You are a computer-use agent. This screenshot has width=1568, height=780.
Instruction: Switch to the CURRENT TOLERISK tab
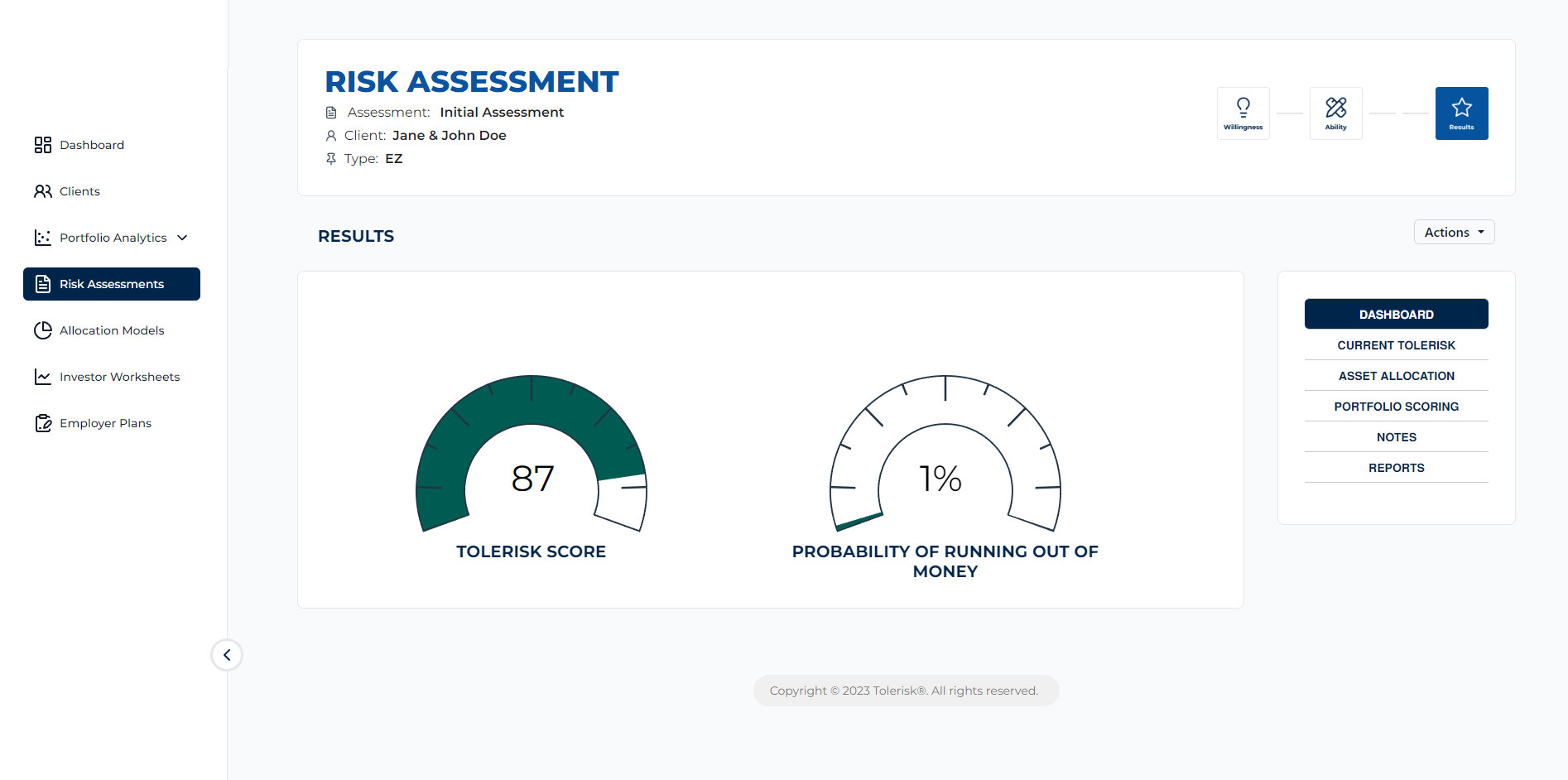point(1397,345)
